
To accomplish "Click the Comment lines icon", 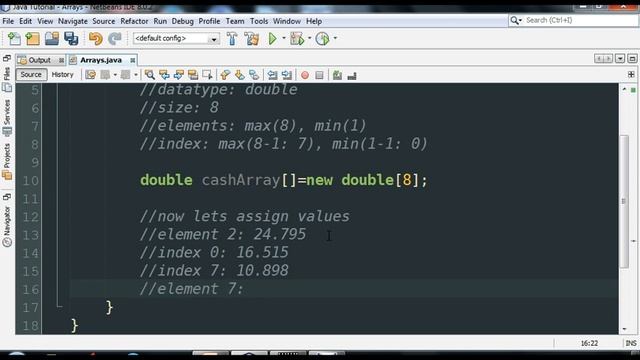I will [x=337, y=75].
